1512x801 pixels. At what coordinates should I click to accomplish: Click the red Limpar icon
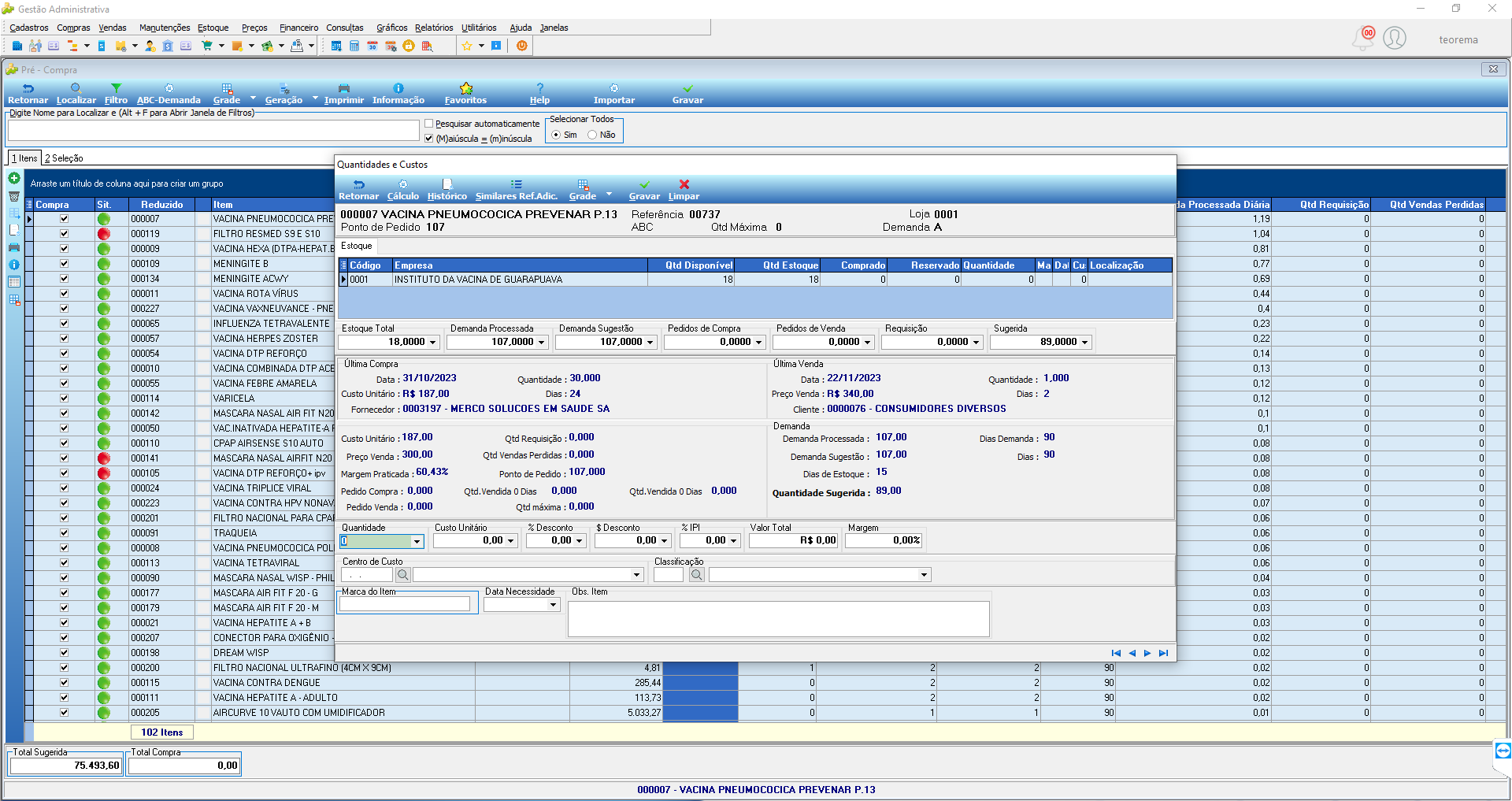click(684, 184)
